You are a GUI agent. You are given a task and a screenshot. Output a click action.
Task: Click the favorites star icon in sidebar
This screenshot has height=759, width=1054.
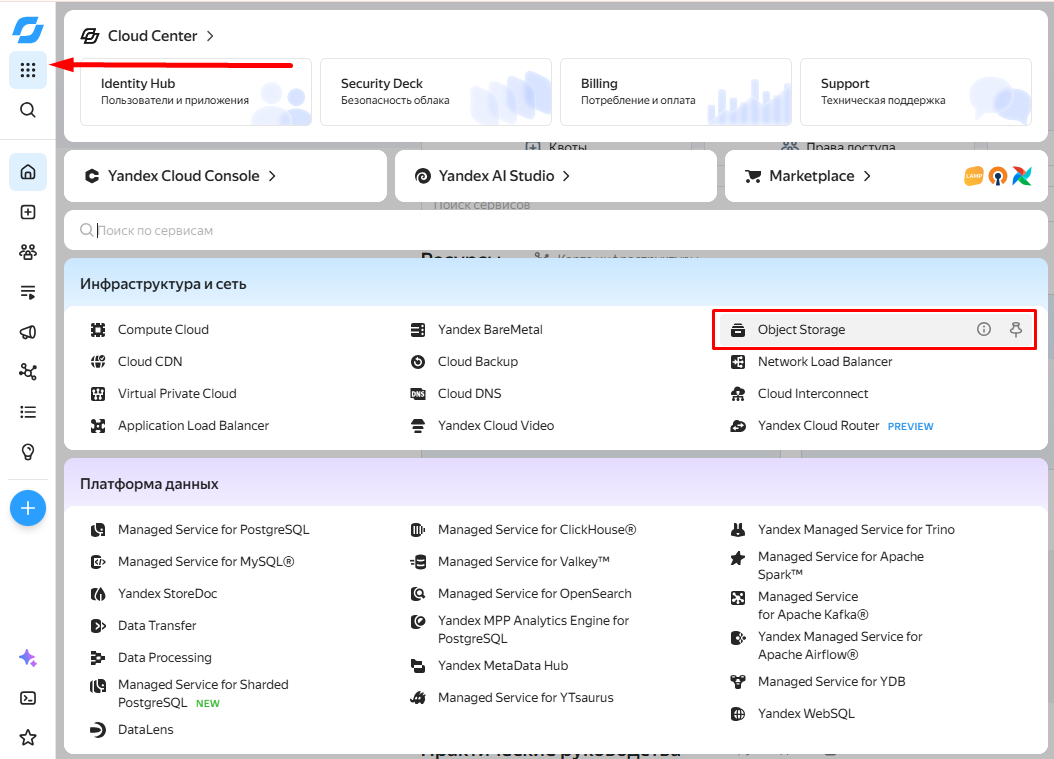point(28,737)
